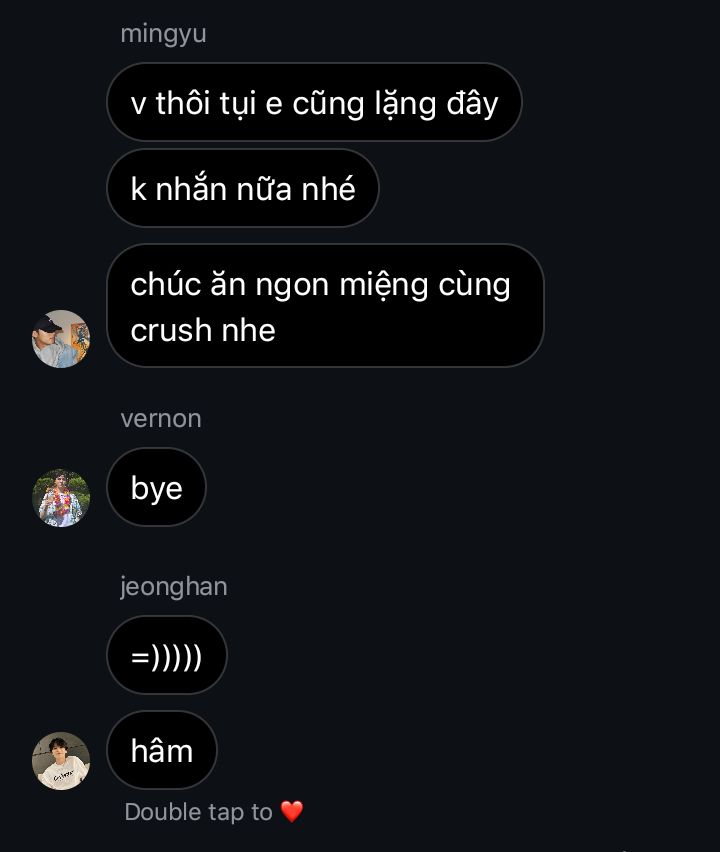Select the 'k nhắn nữa nhé' message bubble
The height and width of the screenshot is (852, 720).
[243, 188]
